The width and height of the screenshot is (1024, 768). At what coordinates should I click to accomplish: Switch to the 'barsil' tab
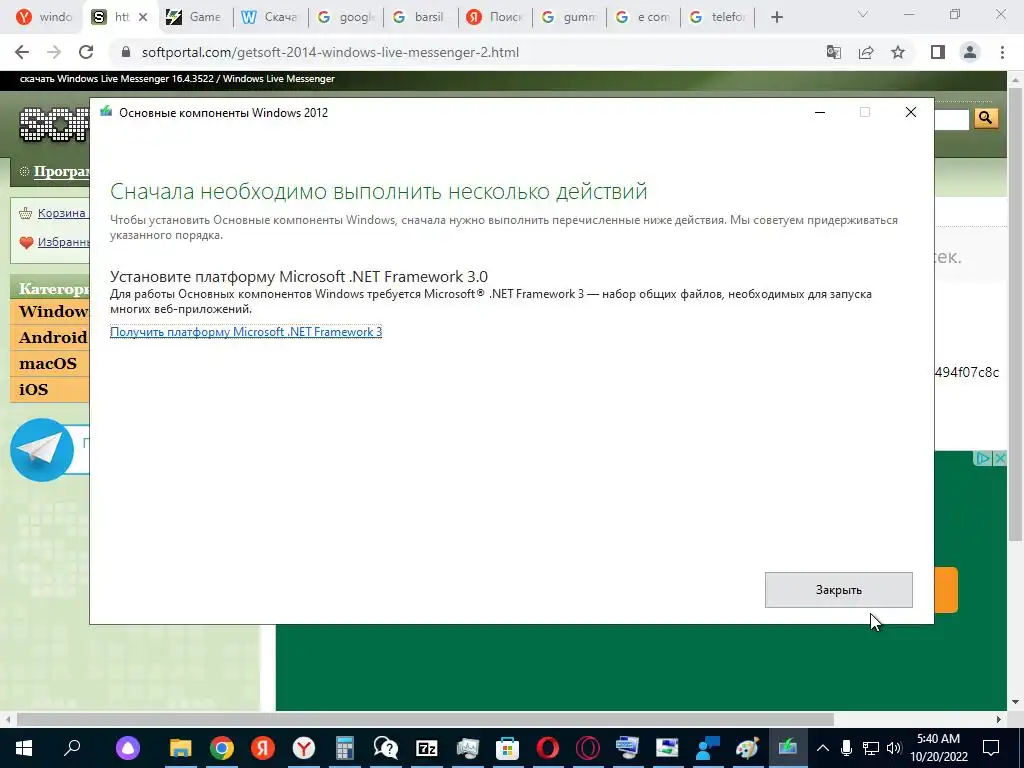420,17
